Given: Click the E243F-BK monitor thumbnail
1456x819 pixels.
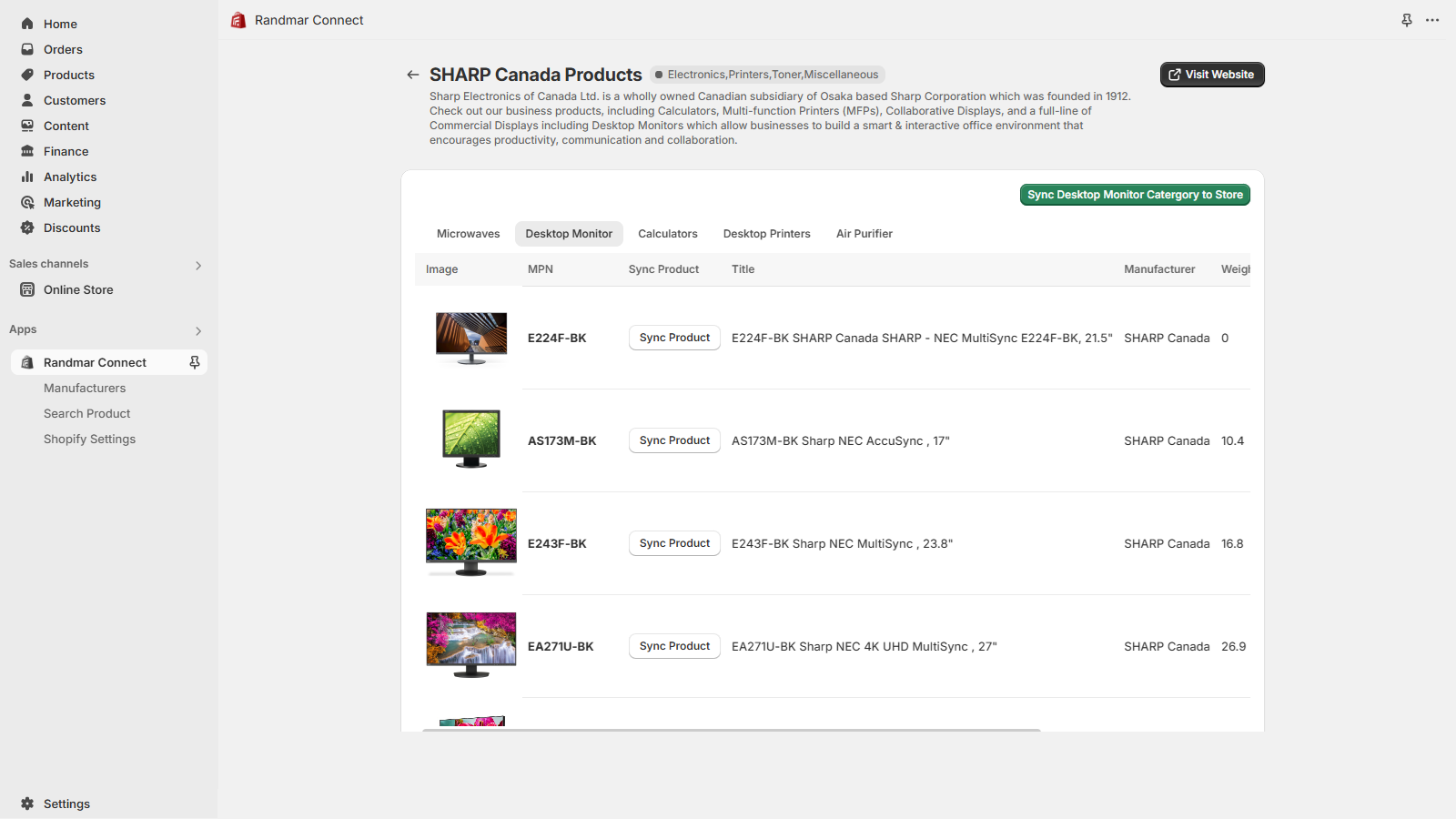Looking at the screenshot, I should tap(471, 542).
